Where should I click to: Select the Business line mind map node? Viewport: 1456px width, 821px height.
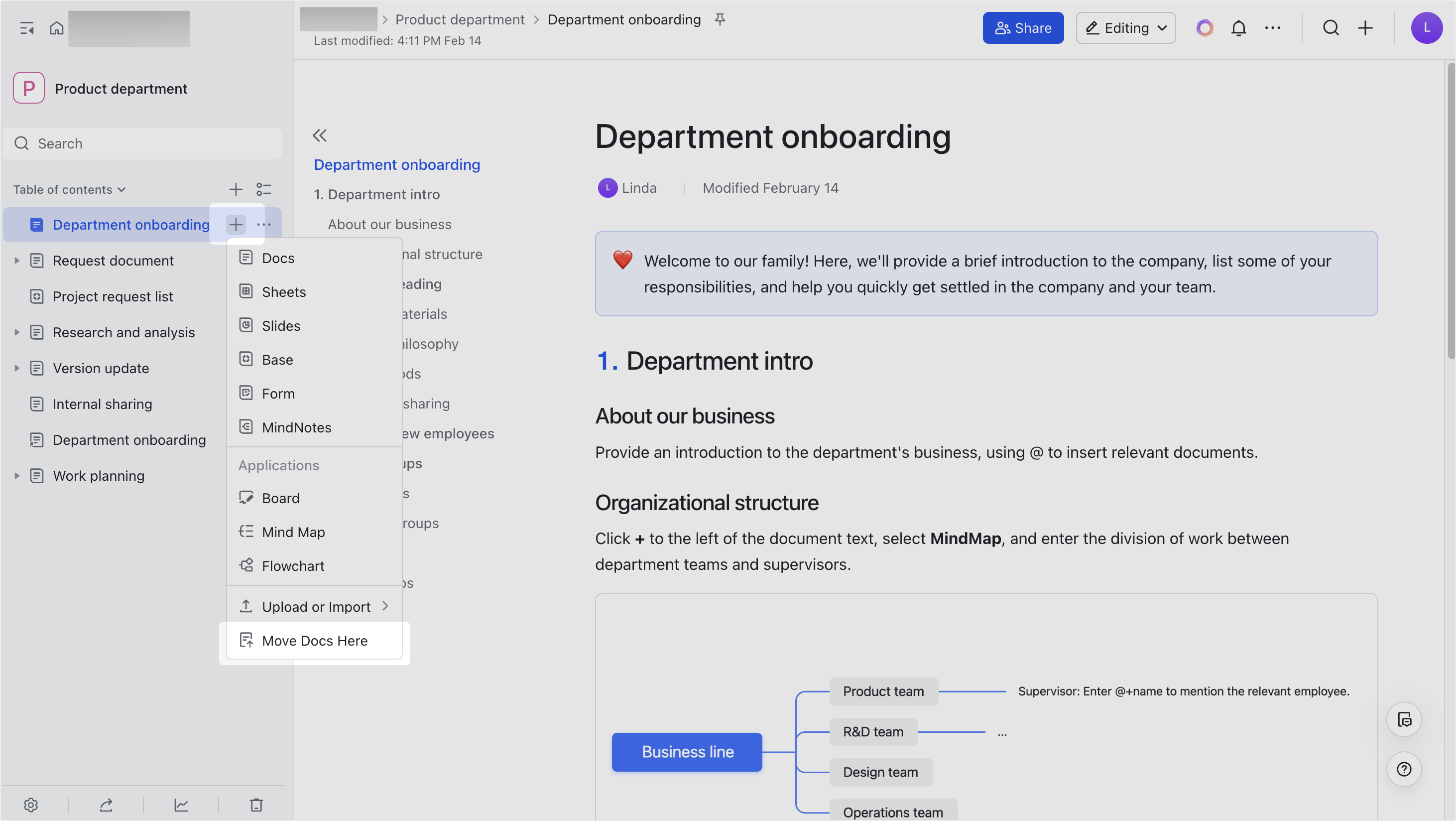click(x=687, y=752)
